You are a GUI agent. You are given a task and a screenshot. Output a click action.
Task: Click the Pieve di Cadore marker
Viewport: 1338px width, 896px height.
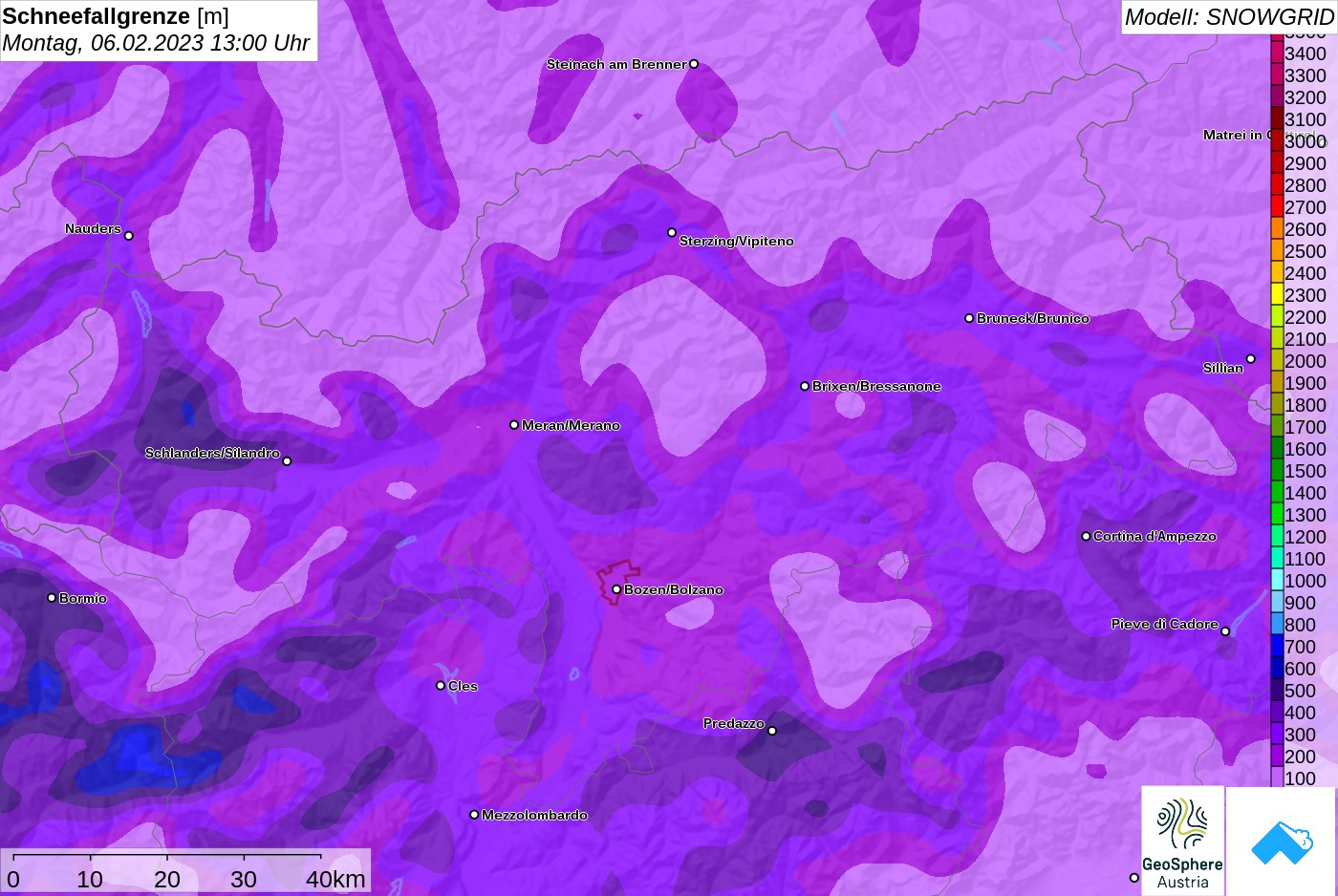pos(1225,631)
